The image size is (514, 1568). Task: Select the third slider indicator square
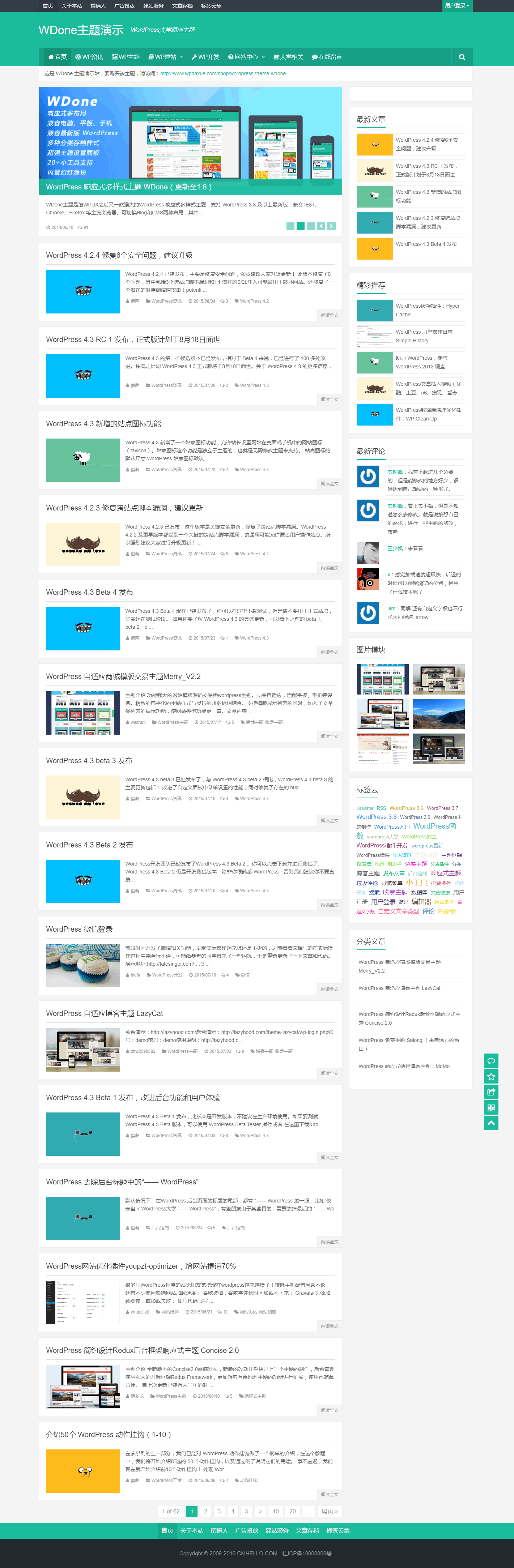coord(311,226)
